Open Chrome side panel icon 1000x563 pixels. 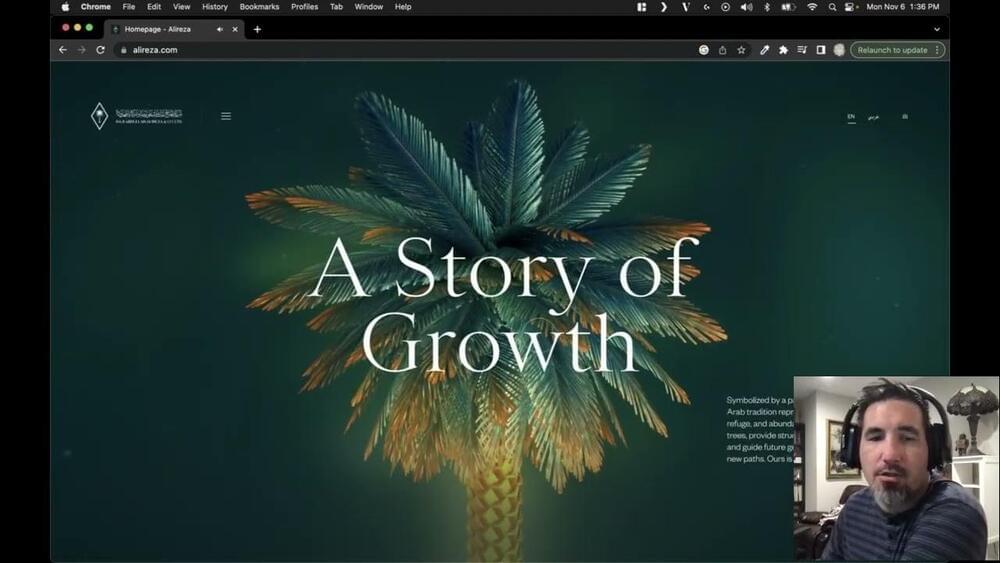(820, 50)
